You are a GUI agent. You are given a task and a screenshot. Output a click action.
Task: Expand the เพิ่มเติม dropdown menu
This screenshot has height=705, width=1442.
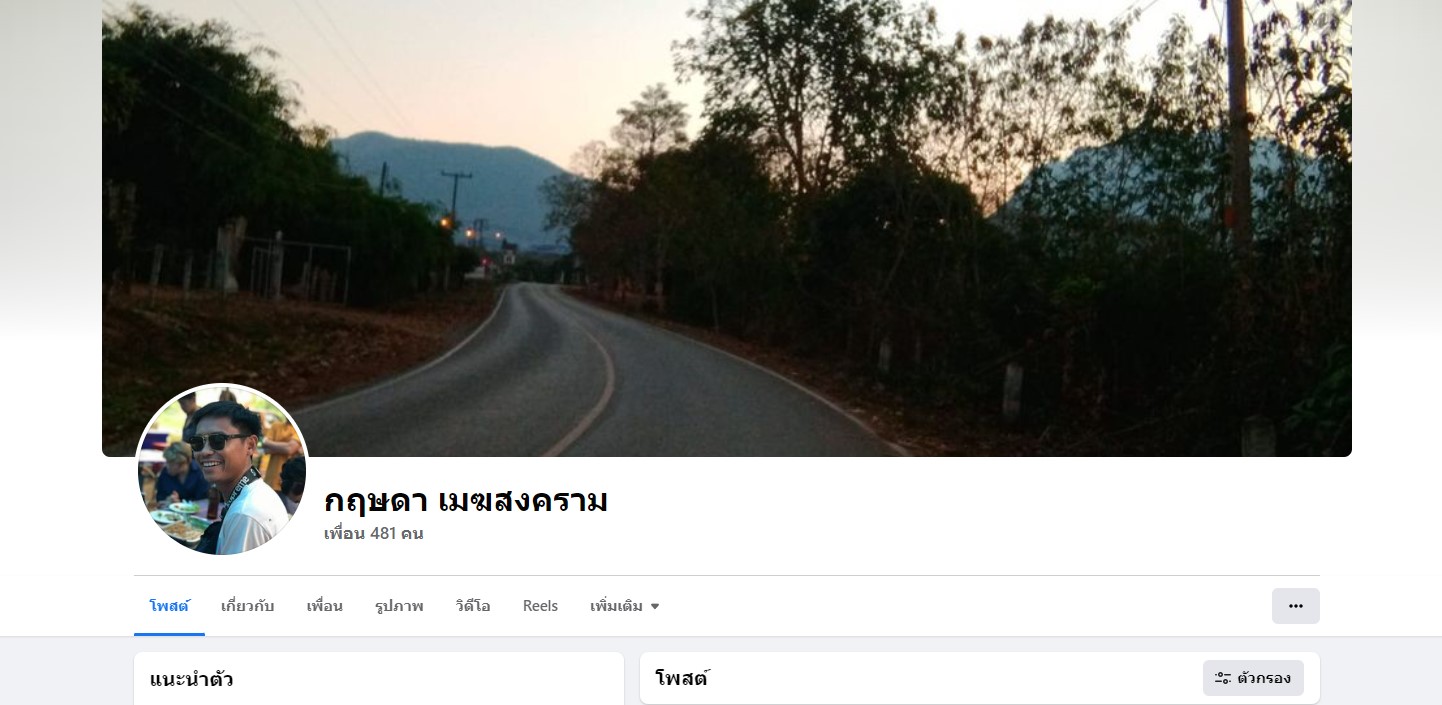(625, 606)
